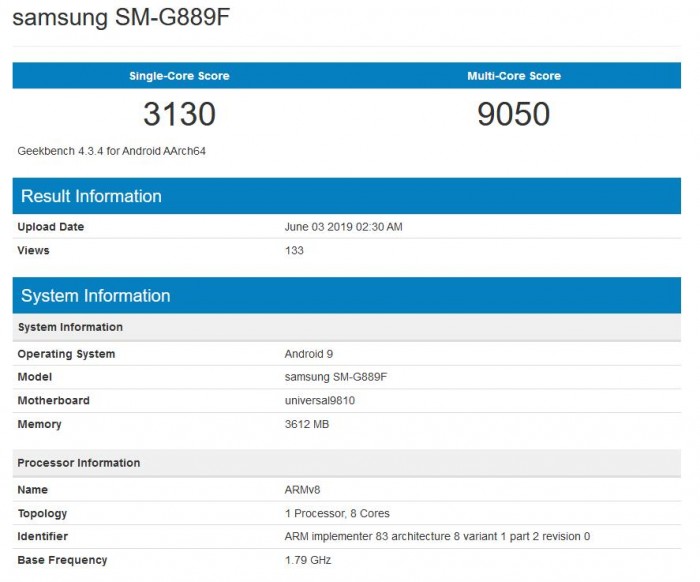Click the Views count 133
Screen dimensions: 700x582
(x=294, y=250)
